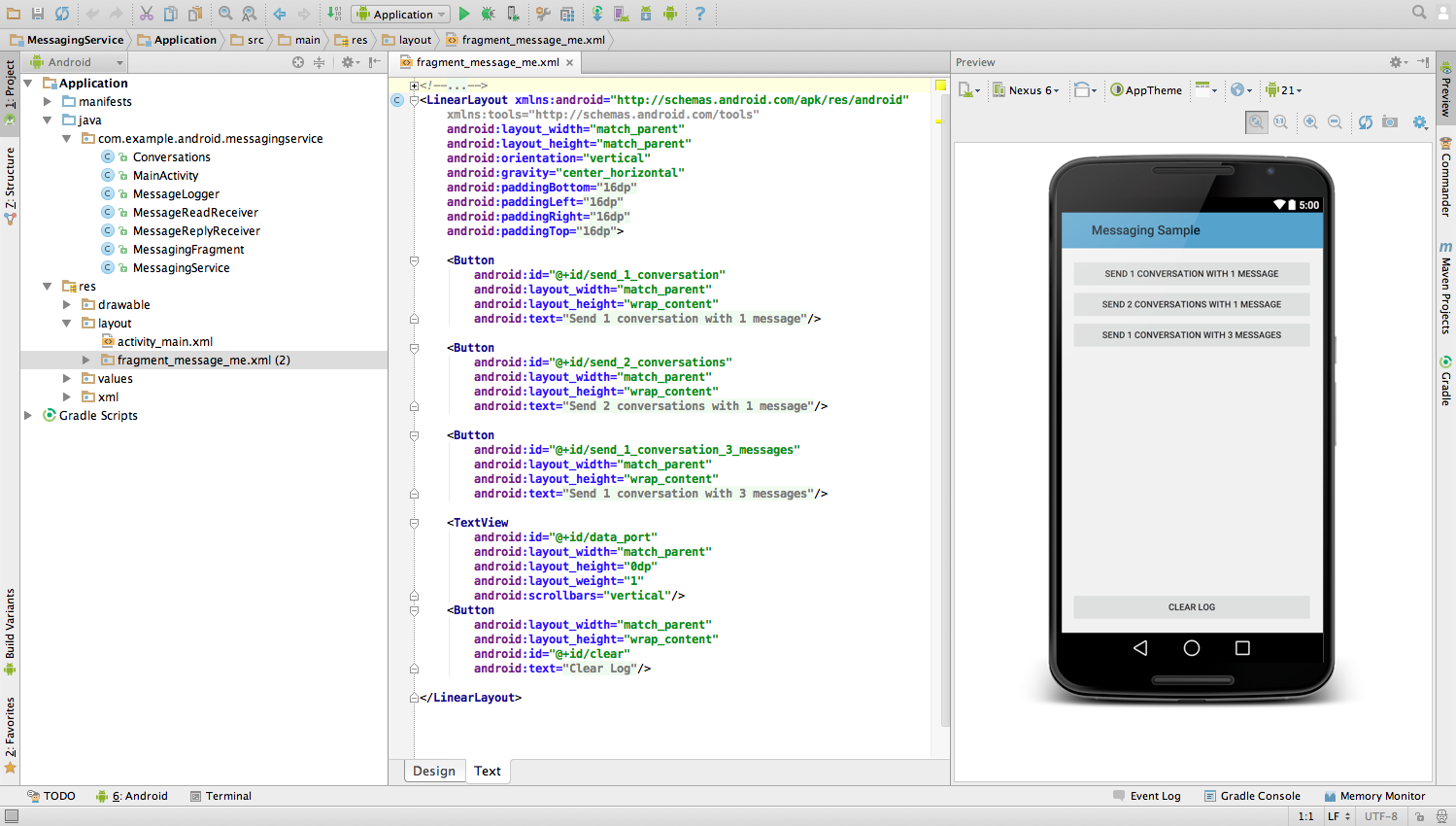The image size is (1456, 826).
Task: Zoom in on the layout preview
Action: point(1310,121)
